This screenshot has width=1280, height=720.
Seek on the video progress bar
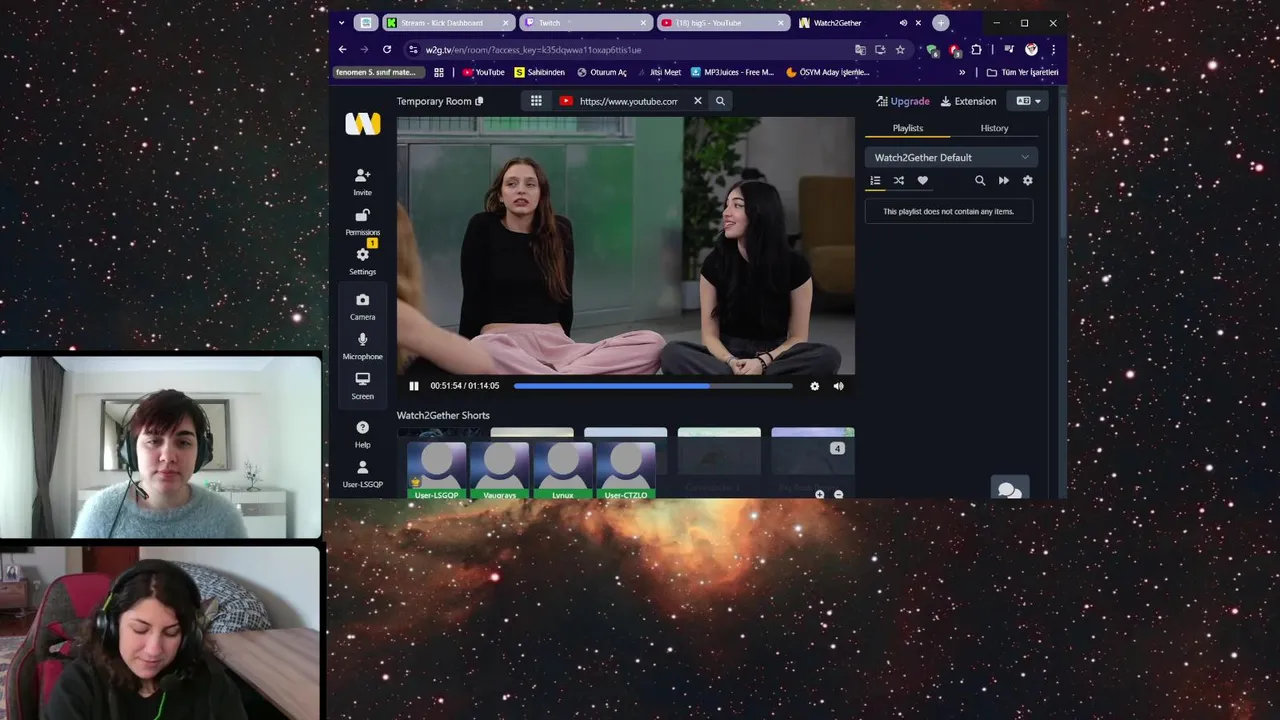pos(653,386)
